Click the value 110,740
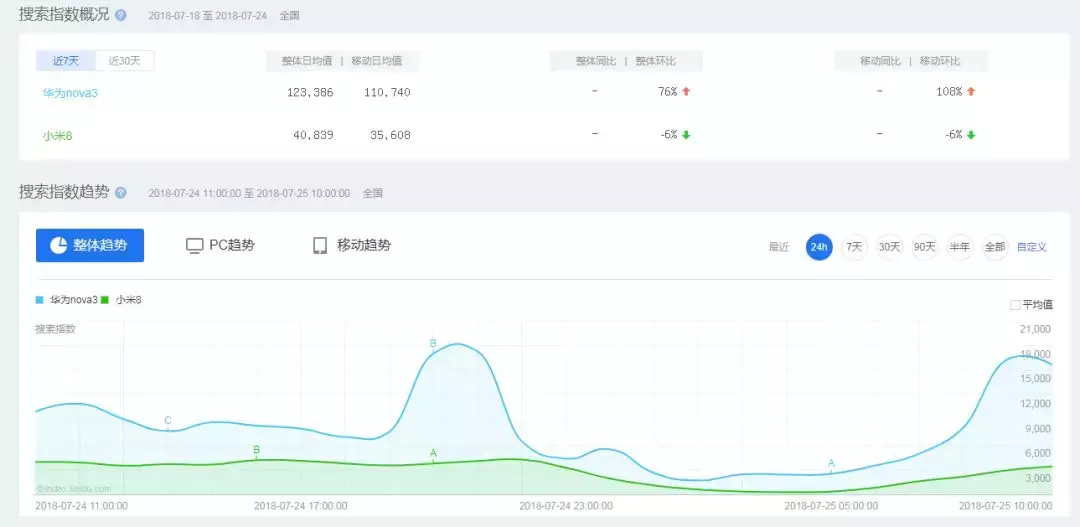The image size is (1080, 527). (x=387, y=92)
